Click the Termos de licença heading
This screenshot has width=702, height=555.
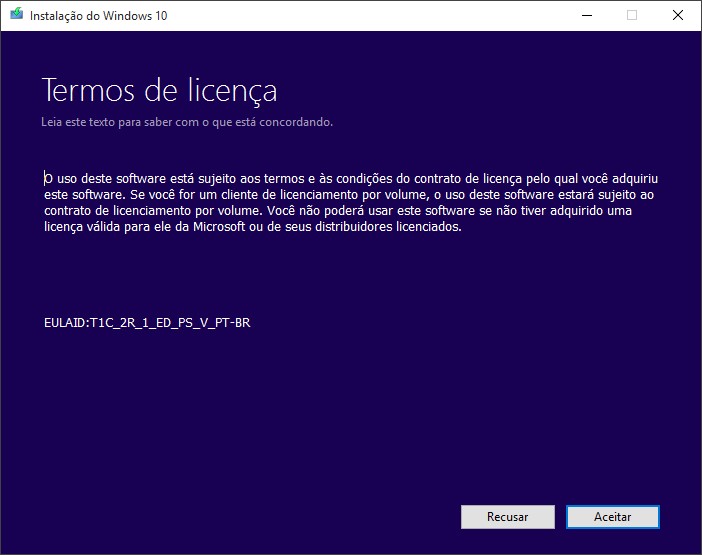point(159,91)
